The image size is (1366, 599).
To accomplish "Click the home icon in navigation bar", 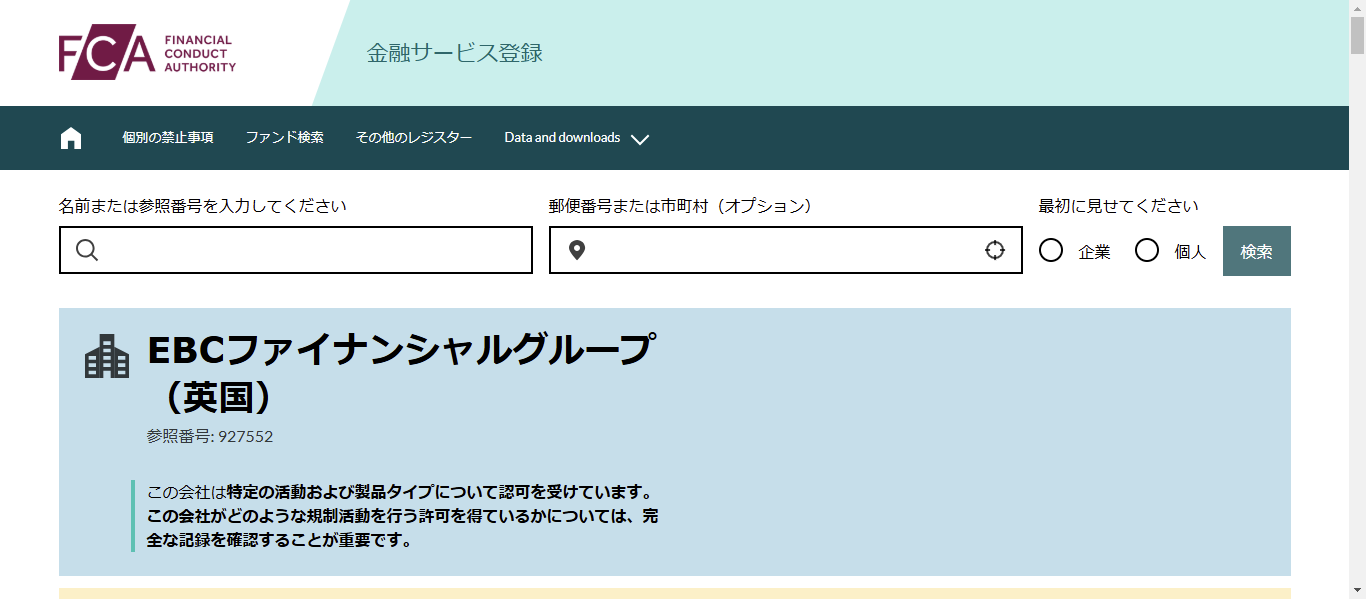I will (70, 137).
